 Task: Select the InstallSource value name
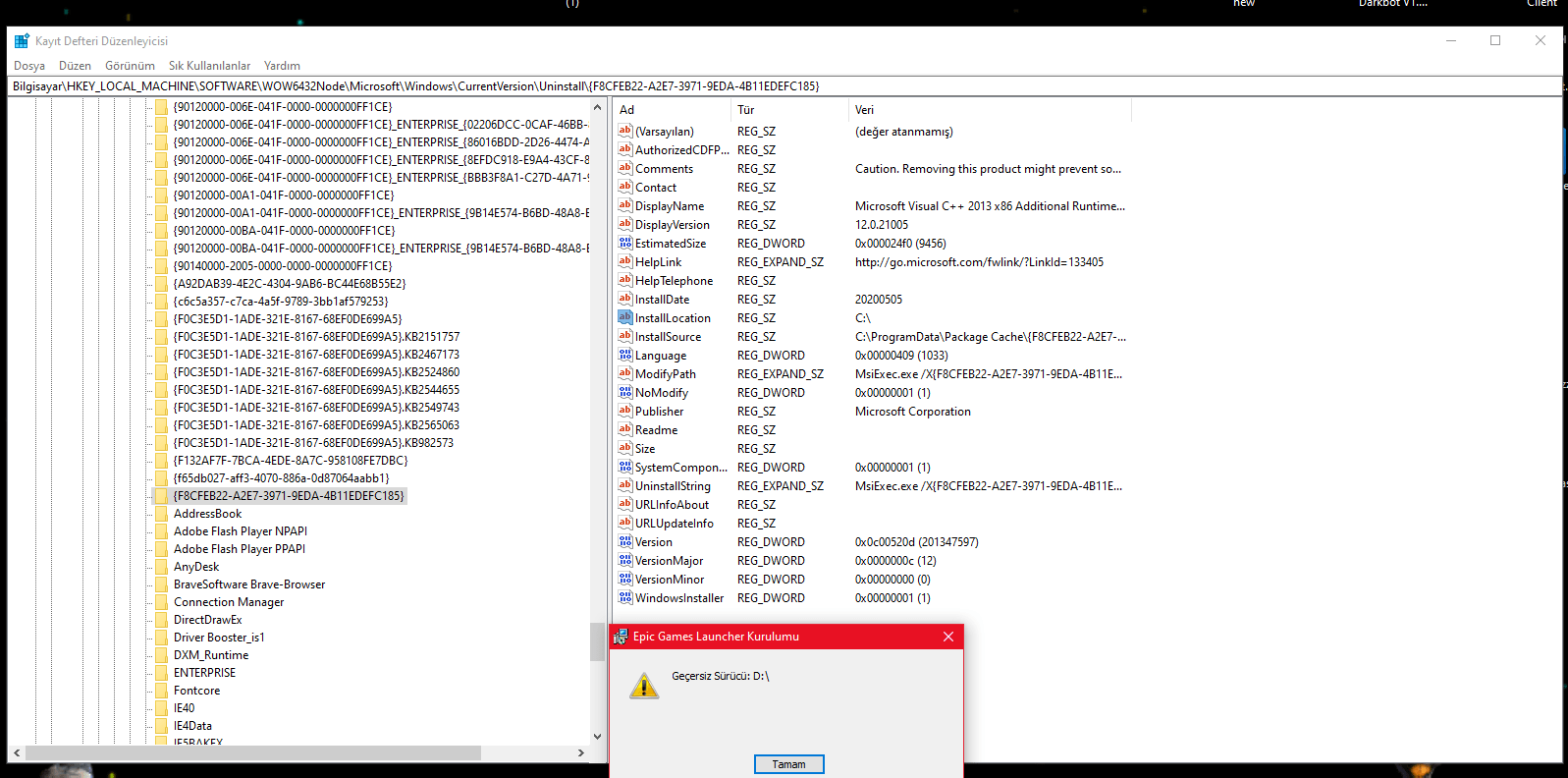tap(668, 337)
